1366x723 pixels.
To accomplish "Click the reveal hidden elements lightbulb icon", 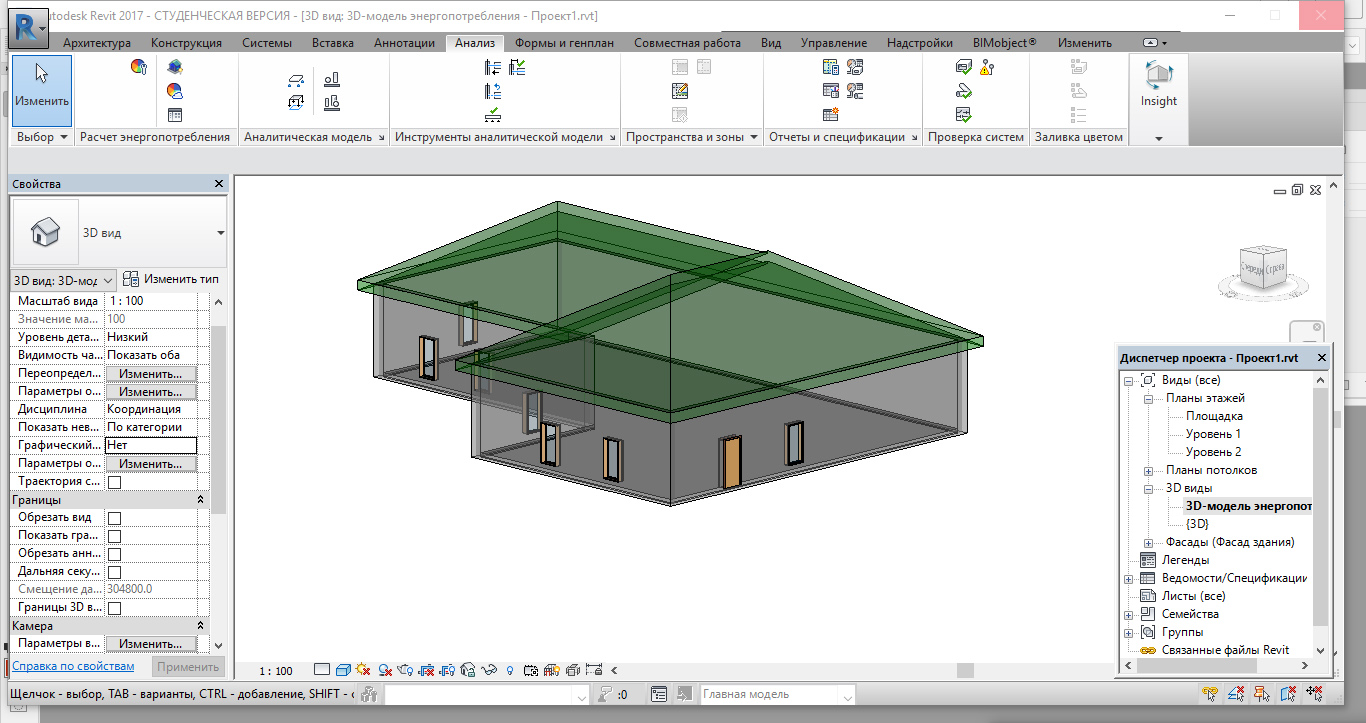I will click(509, 670).
